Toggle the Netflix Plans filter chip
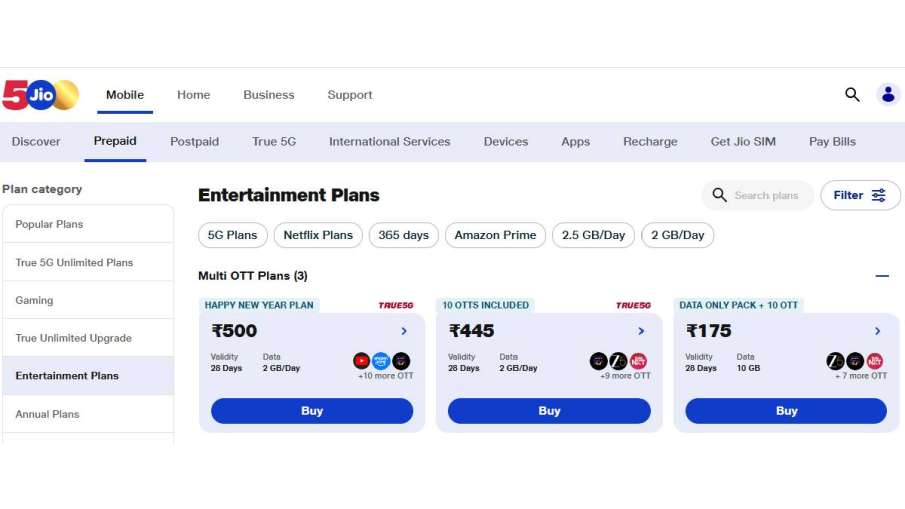The width and height of the screenshot is (905, 509). (x=318, y=236)
